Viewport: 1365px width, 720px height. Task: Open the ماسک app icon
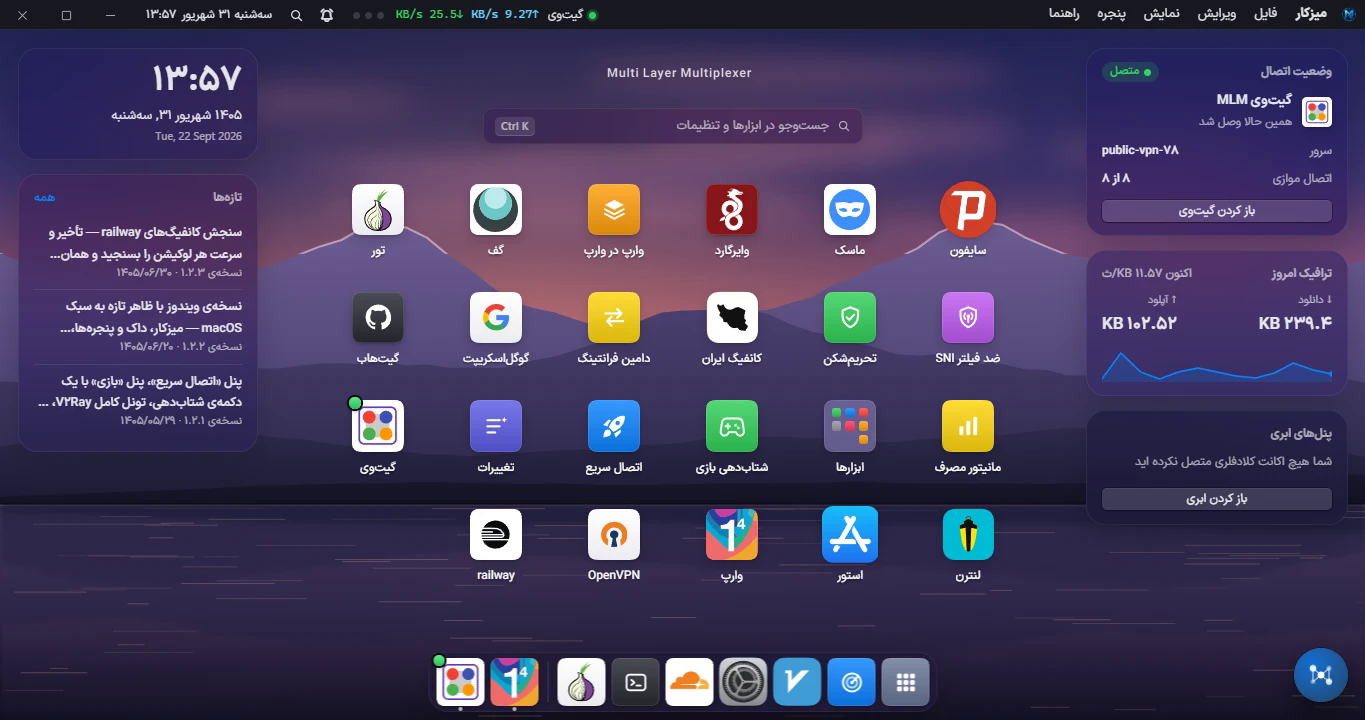(x=850, y=210)
